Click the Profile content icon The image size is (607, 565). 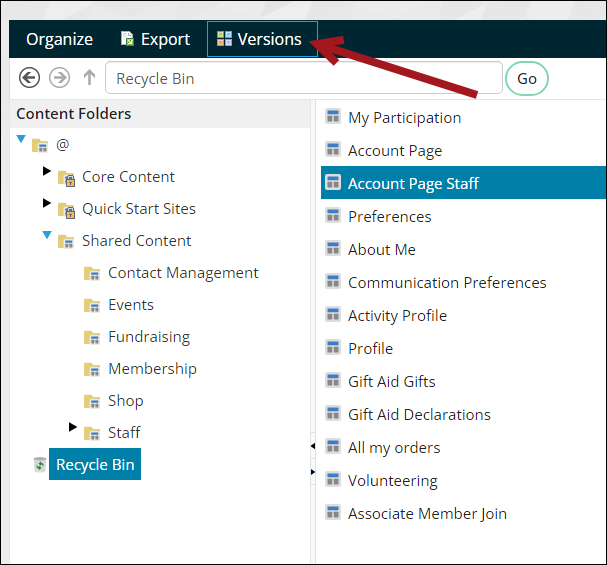tap(333, 347)
